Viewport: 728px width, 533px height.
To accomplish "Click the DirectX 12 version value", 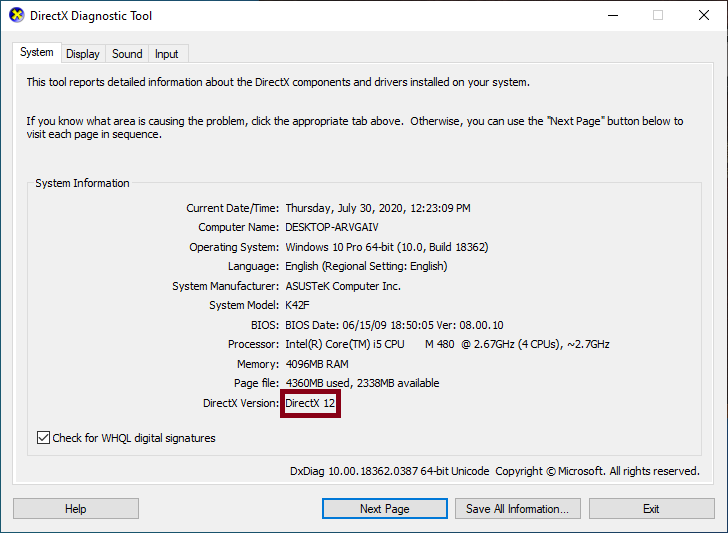I will click(x=310, y=403).
